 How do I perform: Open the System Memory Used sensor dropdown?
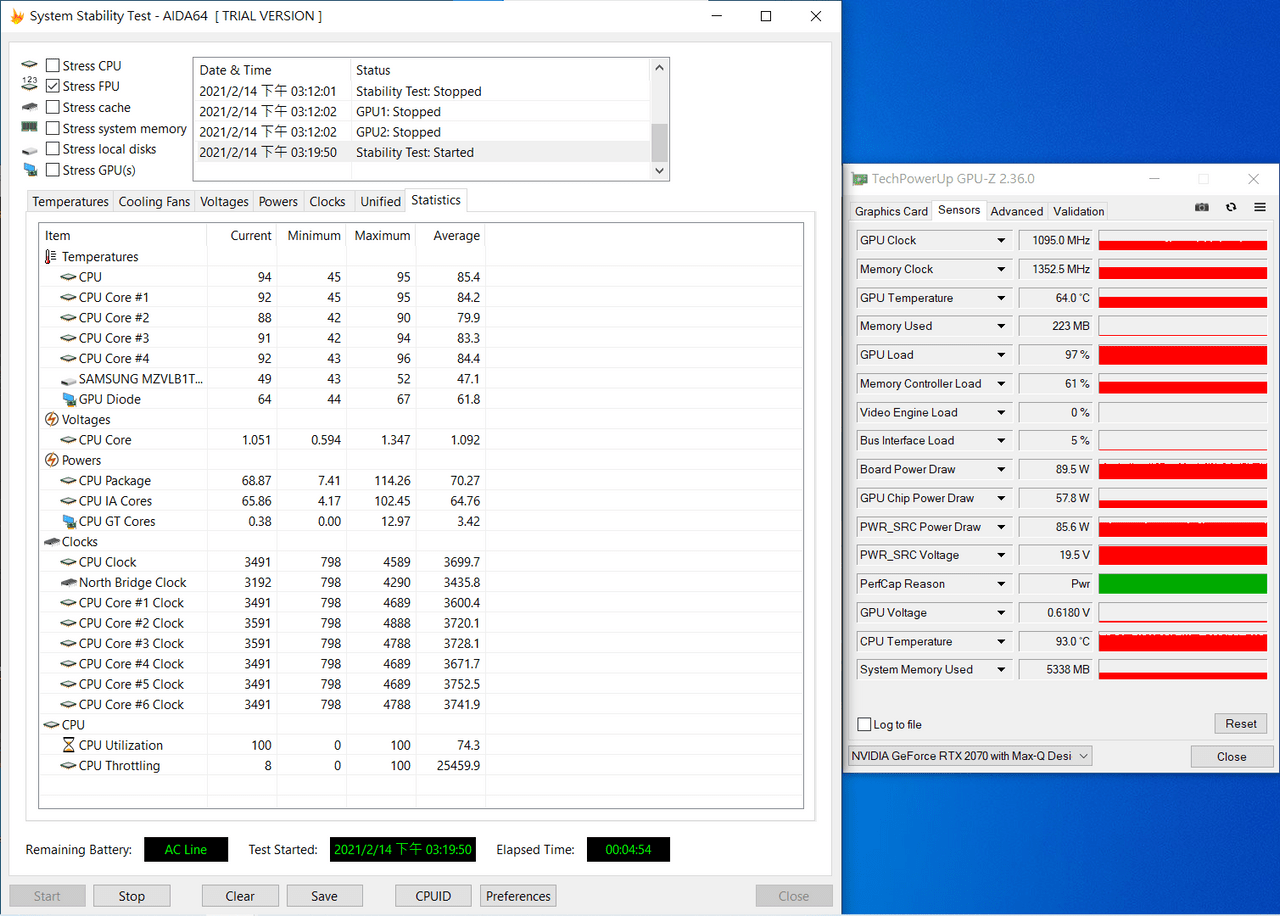click(x=1001, y=670)
